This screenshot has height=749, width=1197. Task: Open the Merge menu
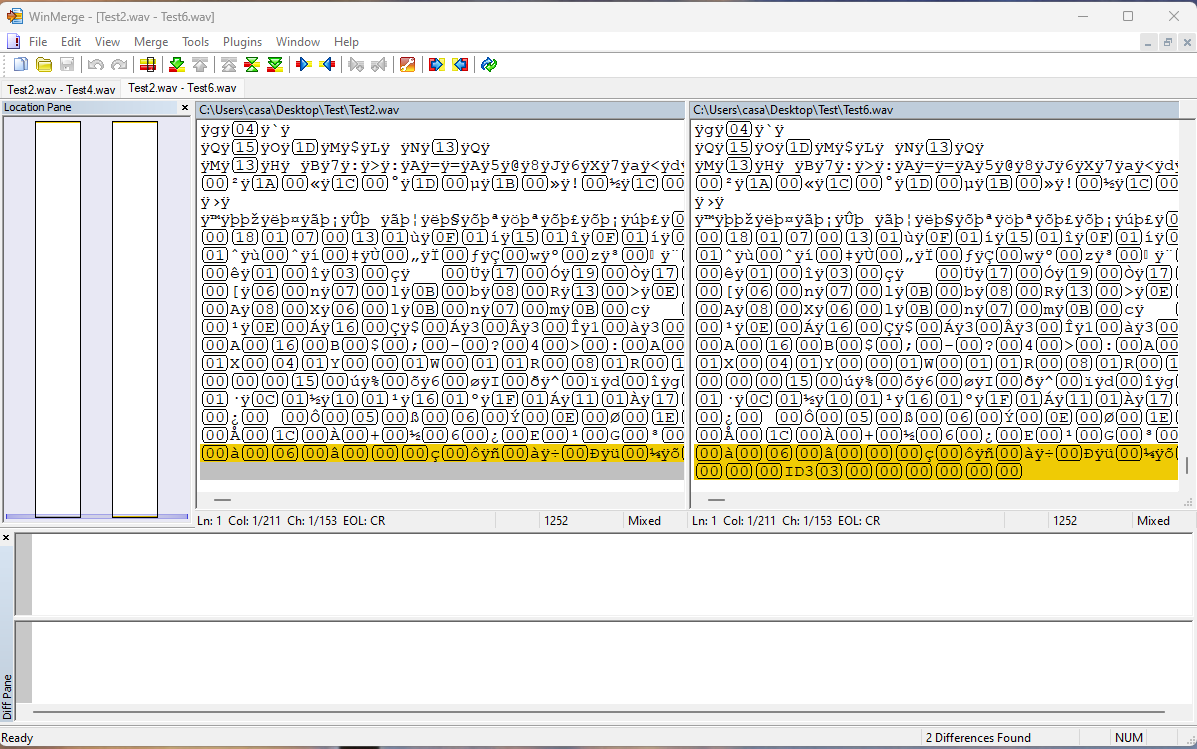(x=150, y=42)
